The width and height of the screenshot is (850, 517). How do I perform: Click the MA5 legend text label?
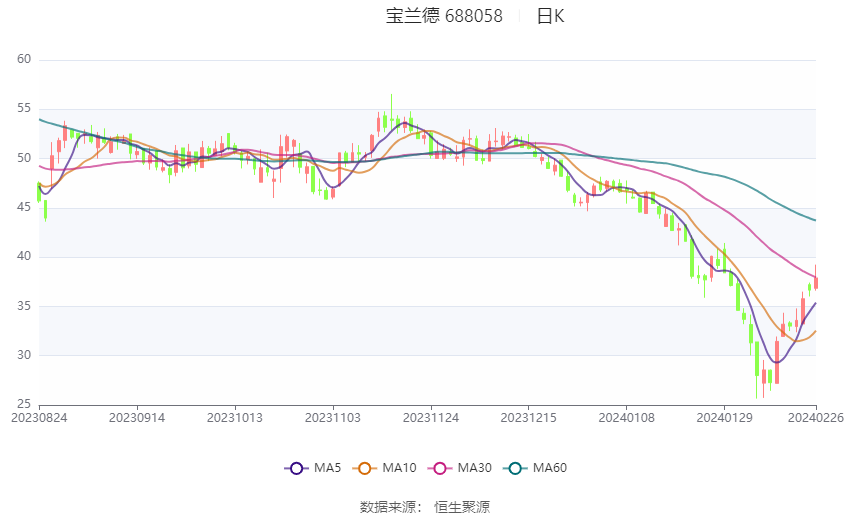(x=327, y=468)
